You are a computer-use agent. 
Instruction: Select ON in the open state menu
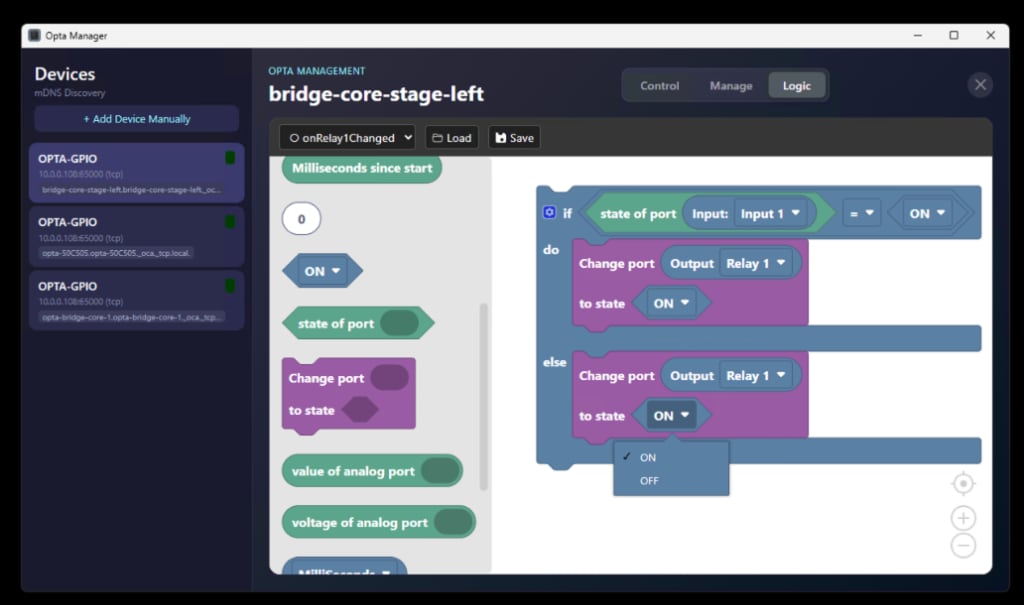pos(671,457)
